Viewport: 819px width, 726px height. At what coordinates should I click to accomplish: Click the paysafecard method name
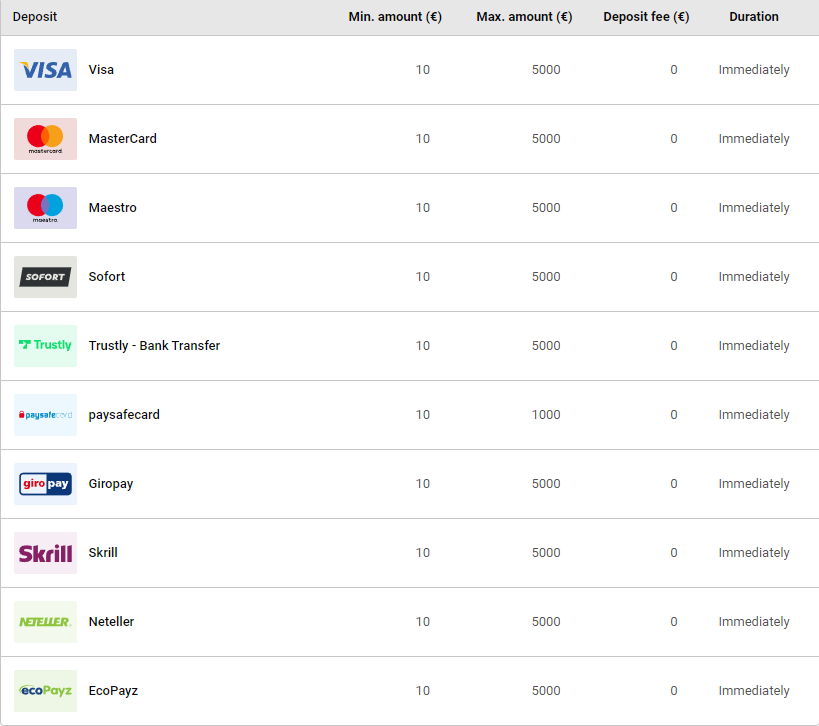[124, 415]
